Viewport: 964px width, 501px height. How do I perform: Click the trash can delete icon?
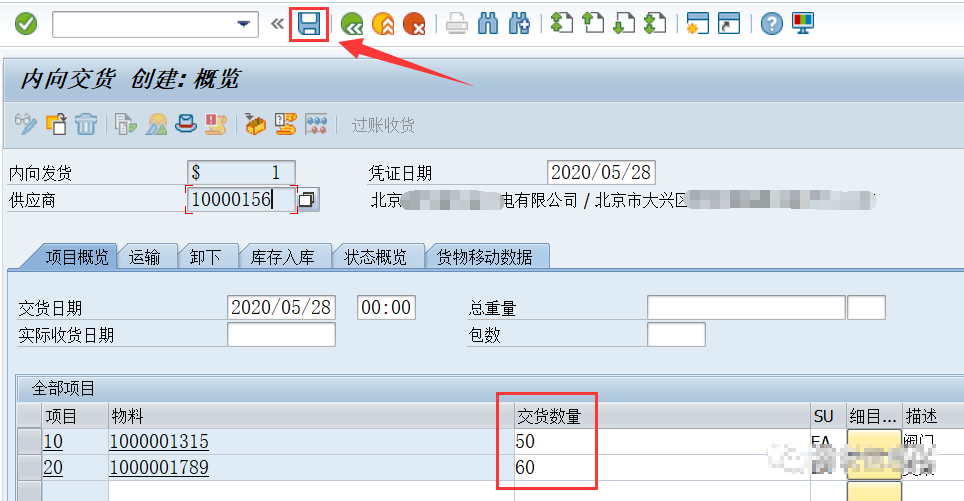click(87, 125)
